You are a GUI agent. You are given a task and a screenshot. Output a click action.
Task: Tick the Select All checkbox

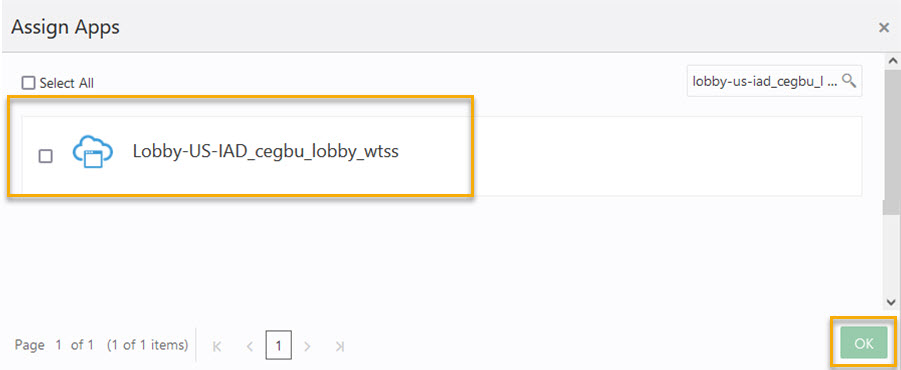click(x=28, y=83)
